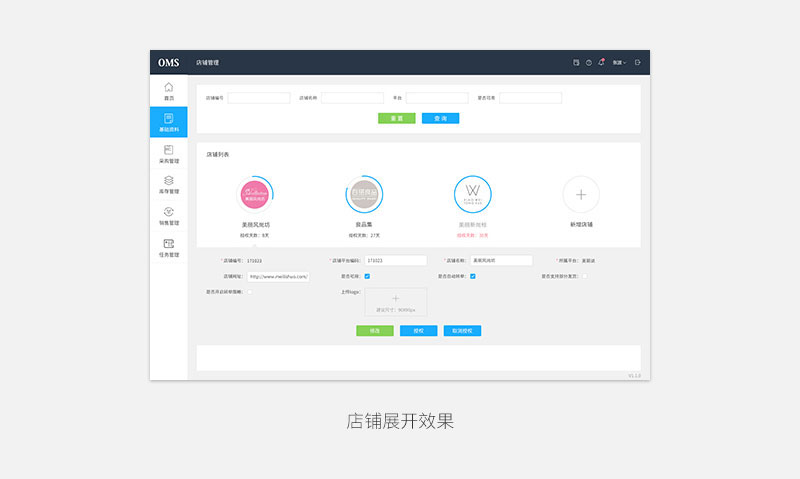Screen dimensions: 800x479
Task: Click the green 修改 button
Action: click(374, 331)
